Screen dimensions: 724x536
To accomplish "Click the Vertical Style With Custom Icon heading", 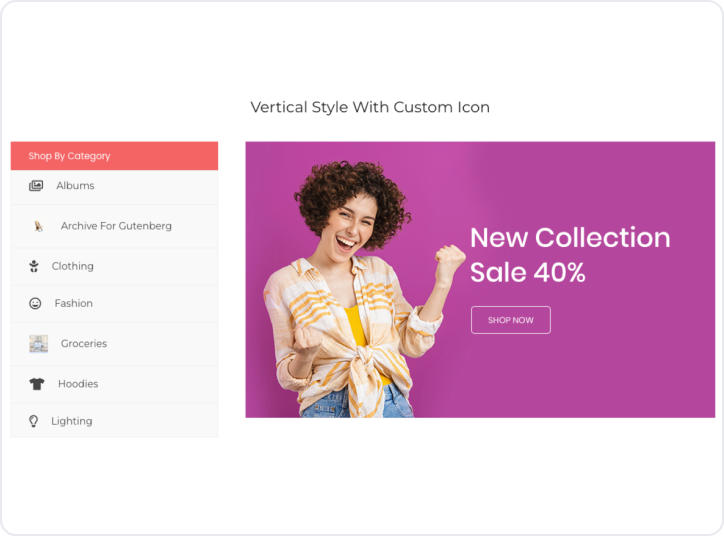I will tap(370, 107).
